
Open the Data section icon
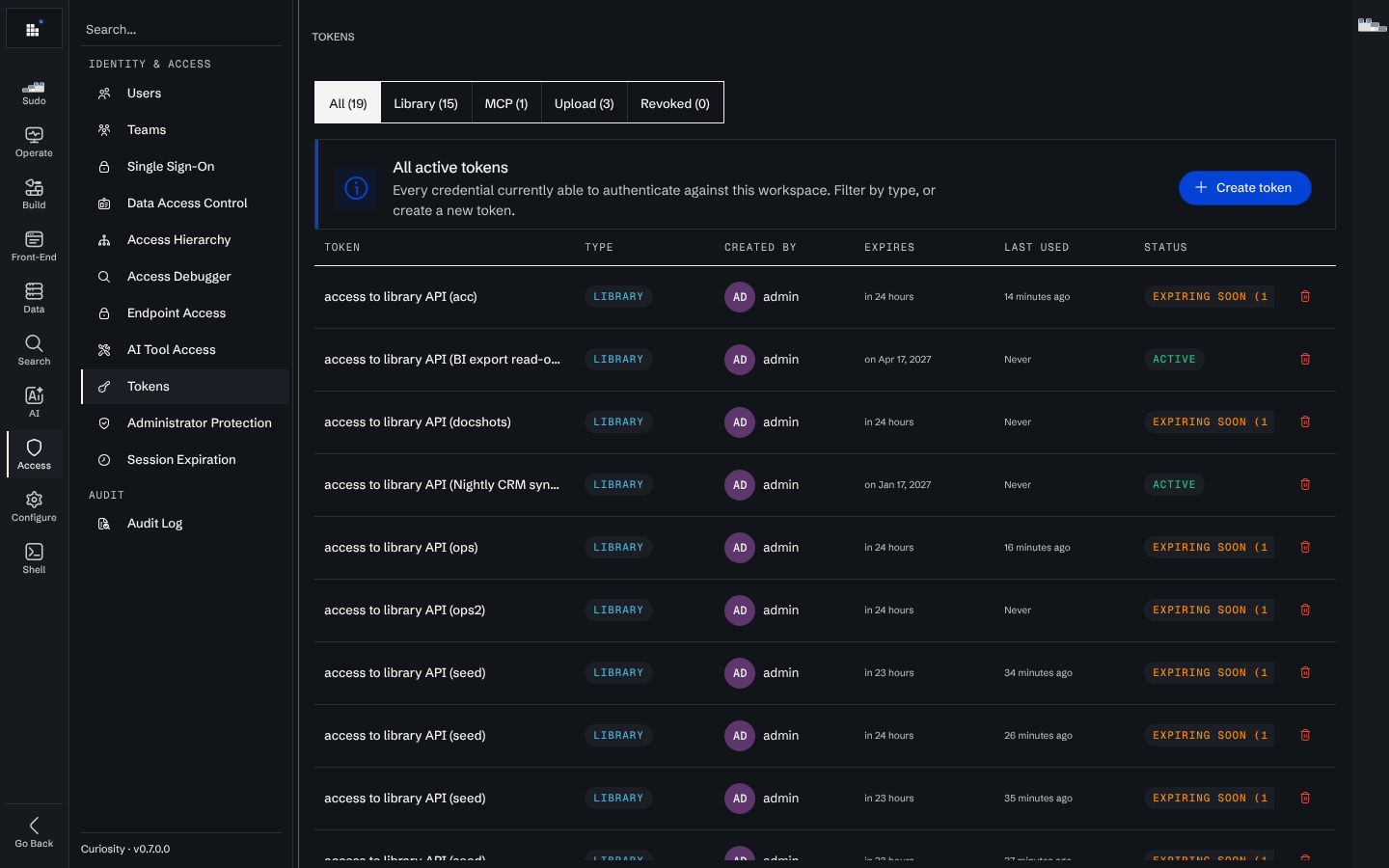coord(34,300)
